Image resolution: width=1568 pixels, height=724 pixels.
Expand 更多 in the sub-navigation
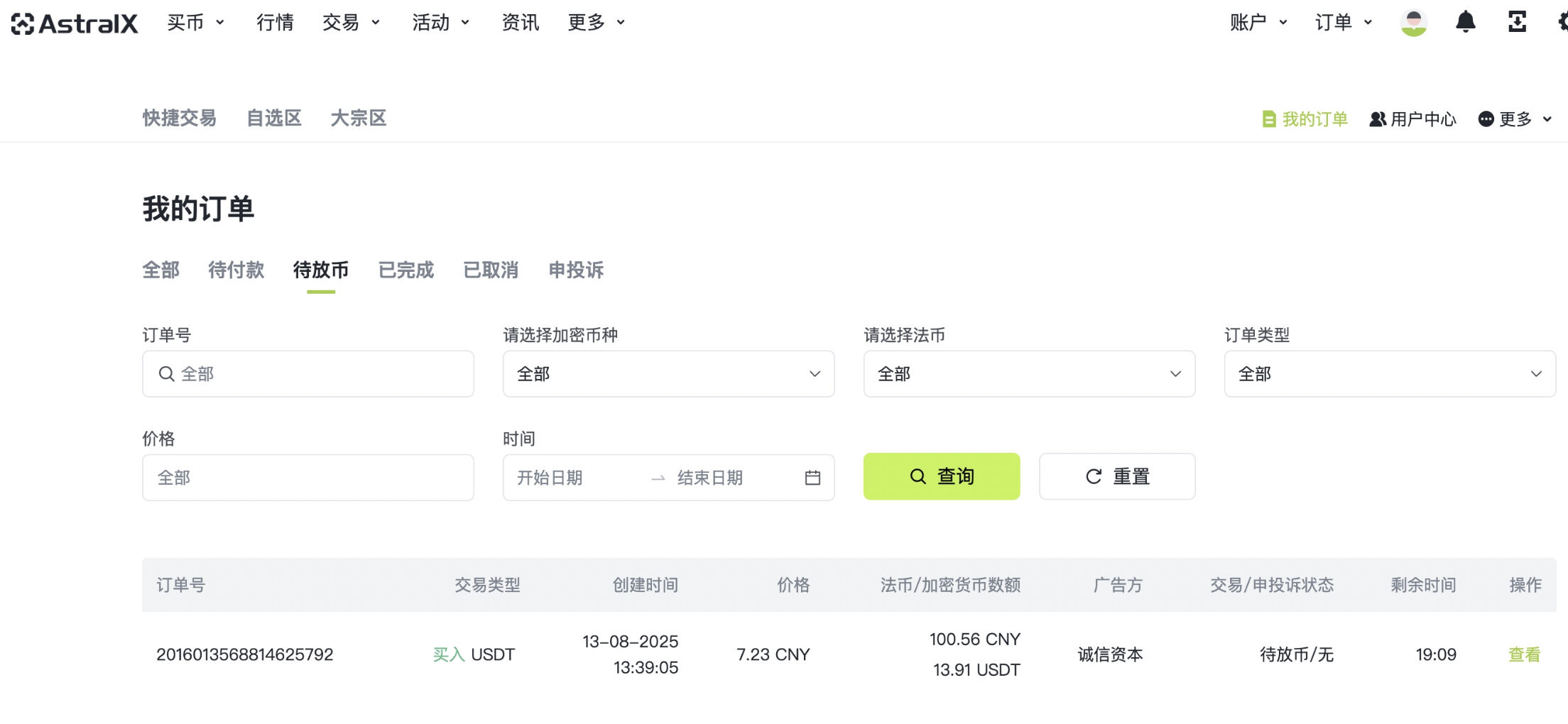point(1515,119)
